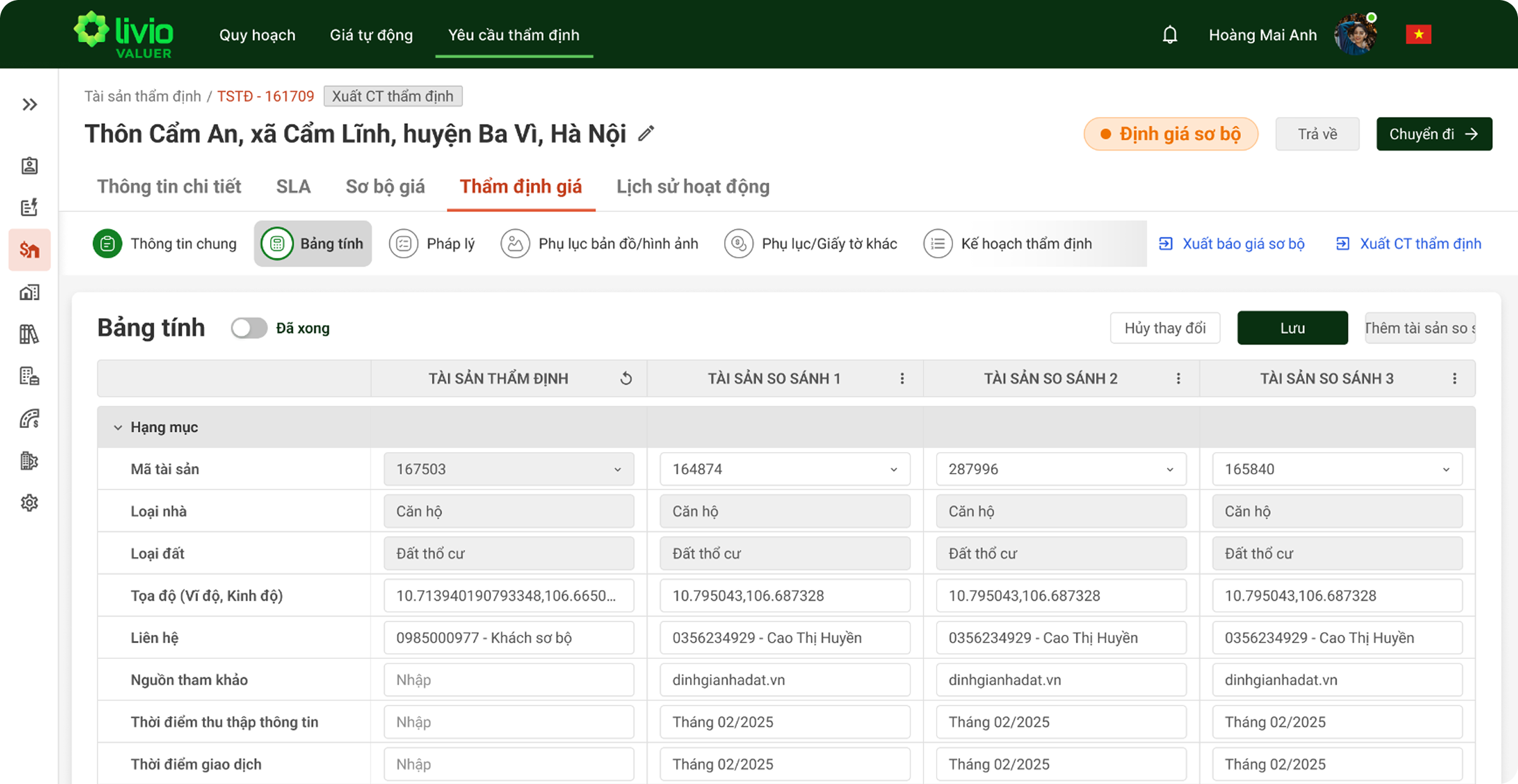Open three-dot menu for Tài sản so sánh 2
This screenshot has height=784, width=1518.
pos(1178,378)
